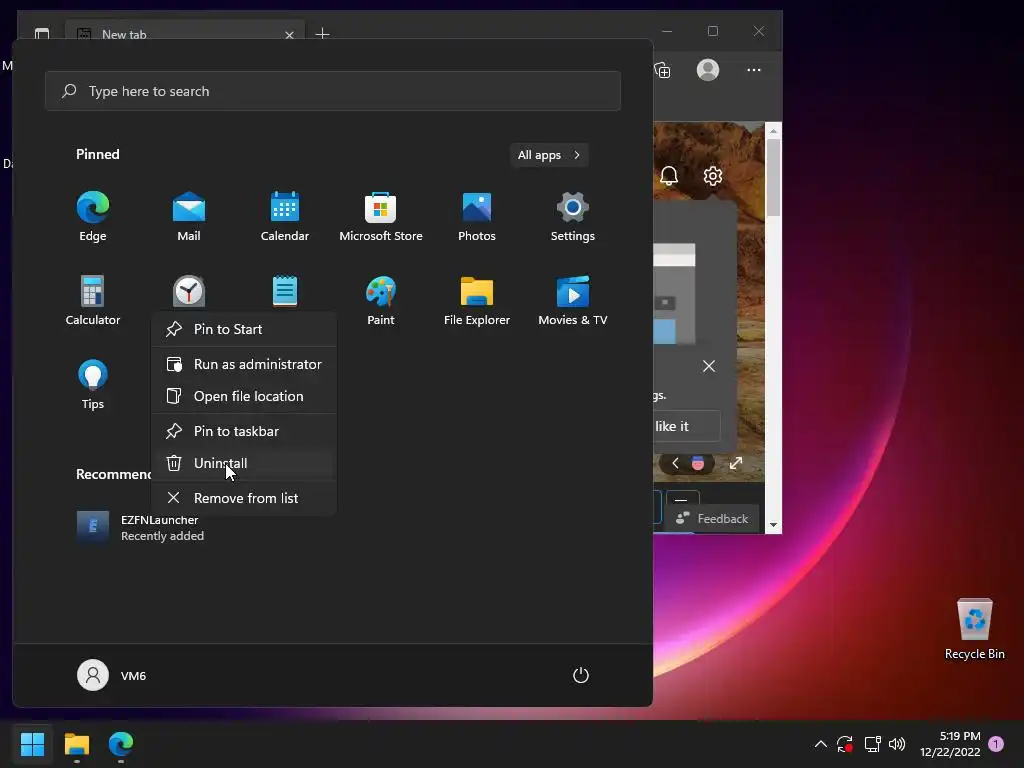
Task: Launch Paint from the Start menu
Action: coord(381,300)
